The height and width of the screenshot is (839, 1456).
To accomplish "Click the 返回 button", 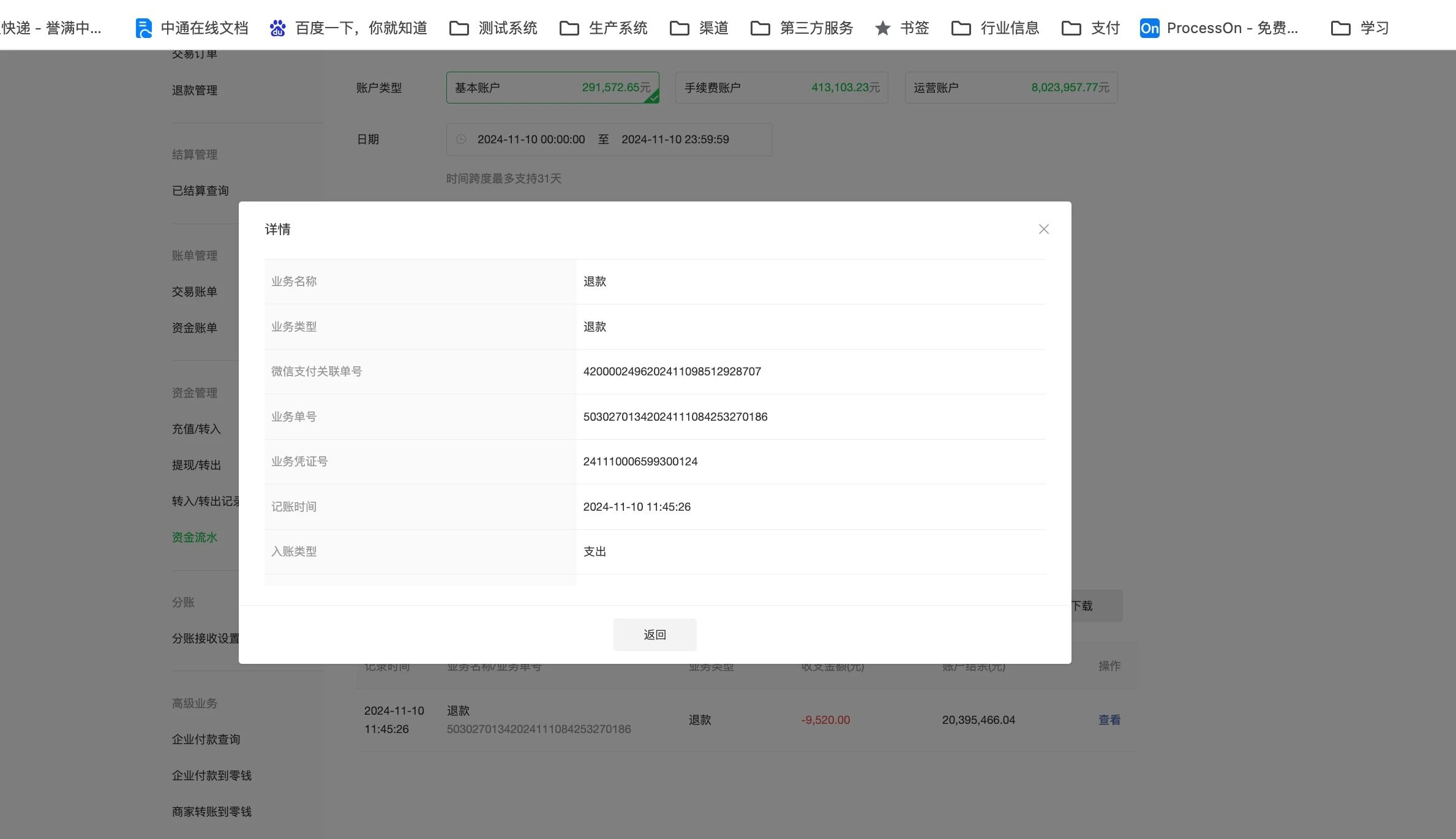I will click(655, 634).
